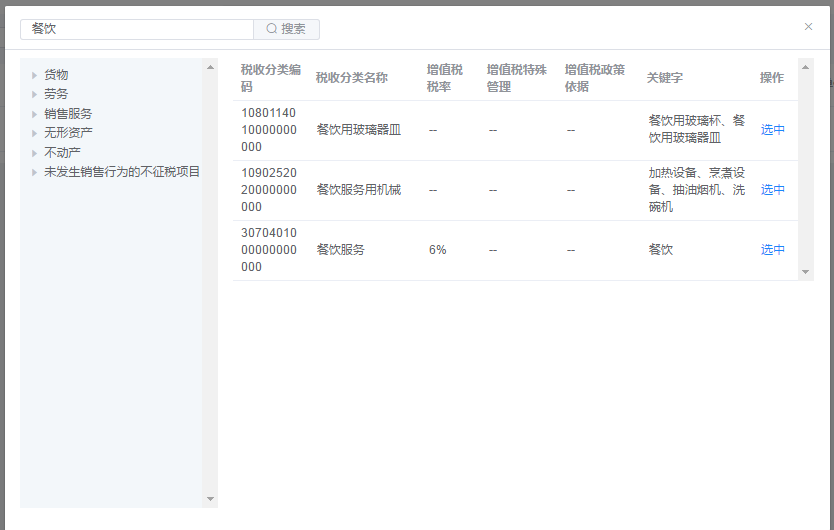Click tax code 3070401000000000000 cell
Image resolution: width=834 pixels, height=530 pixels.
(x=269, y=250)
